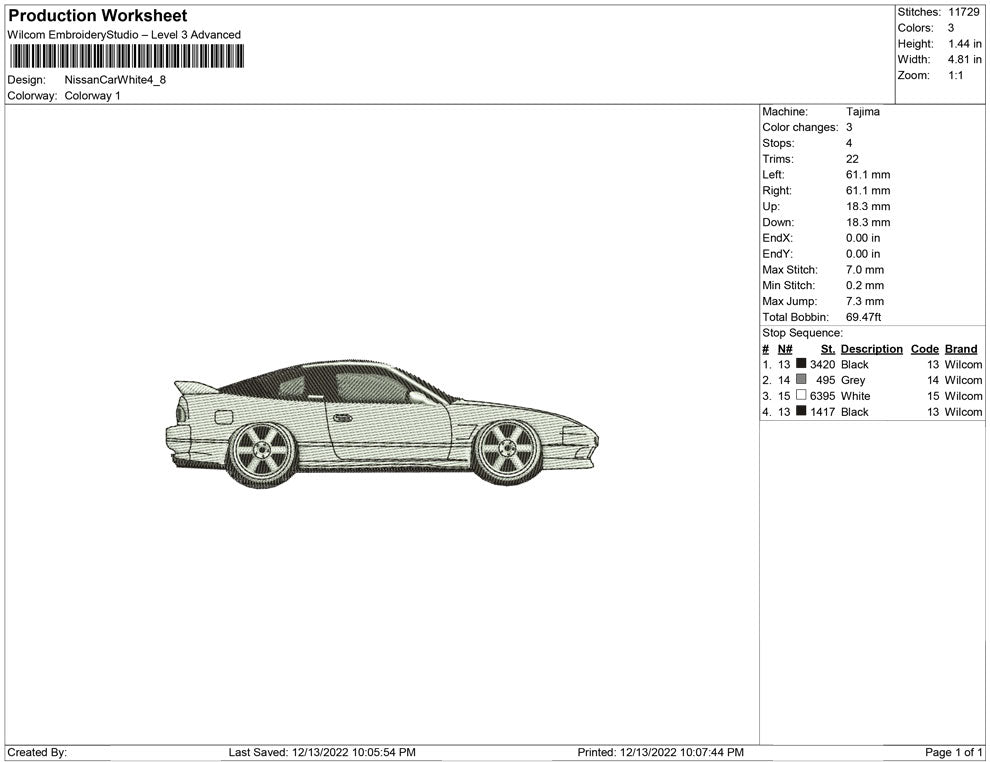The height and width of the screenshot is (762, 990).
Task: Click the design name 'NissanCarWhite4_8'
Action: point(115,80)
